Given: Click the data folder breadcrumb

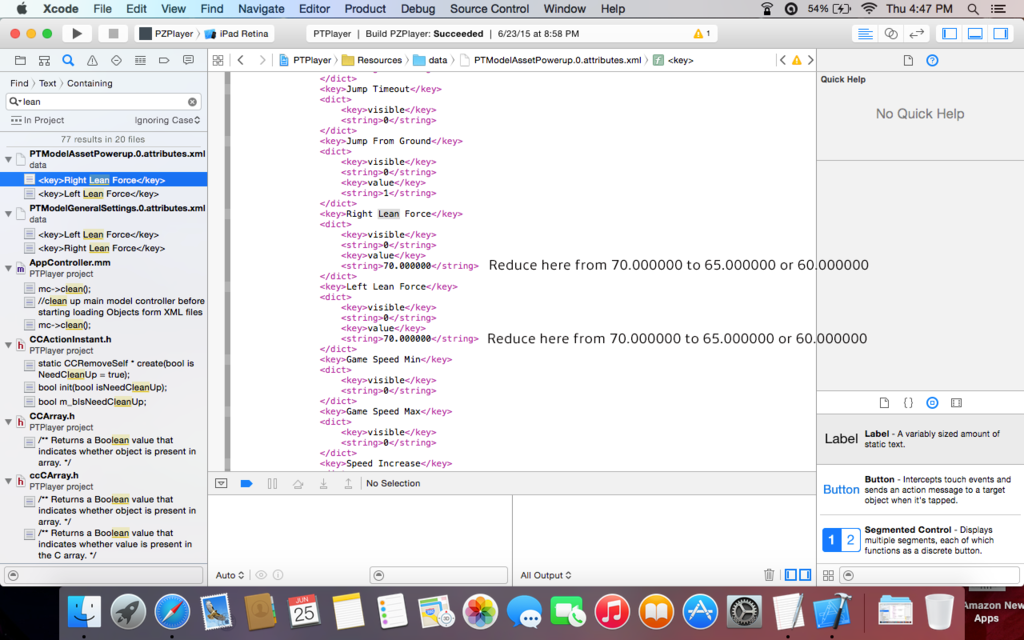Looking at the screenshot, I should tap(430, 60).
